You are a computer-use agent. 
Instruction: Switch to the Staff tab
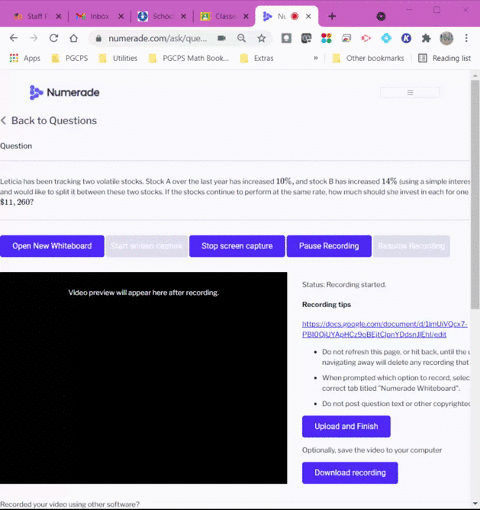pyautogui.click(x=37, y=16)
